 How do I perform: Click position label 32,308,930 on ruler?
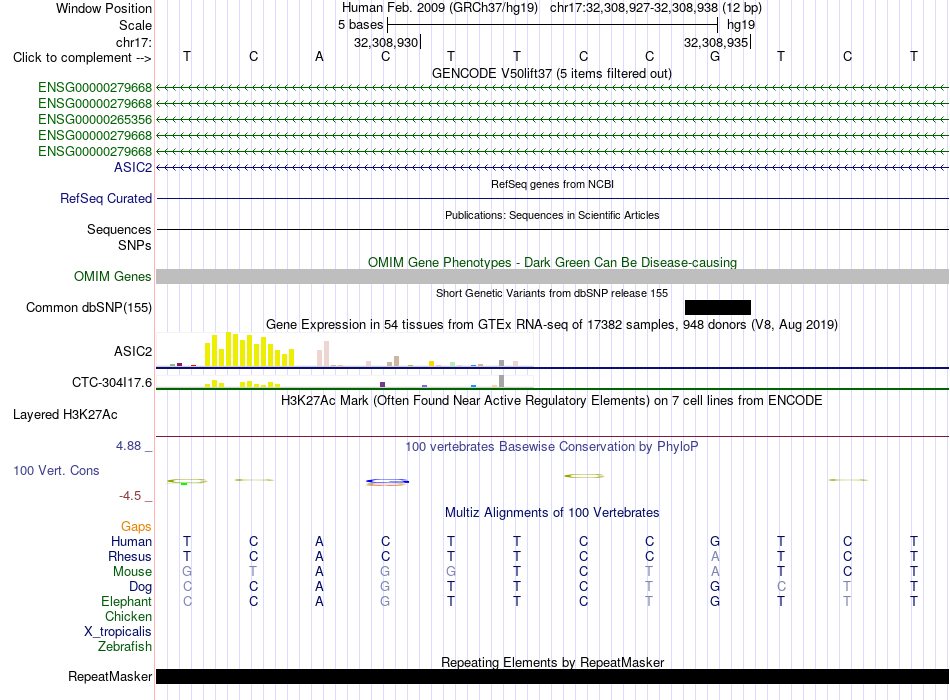click(x=386, y=42)
